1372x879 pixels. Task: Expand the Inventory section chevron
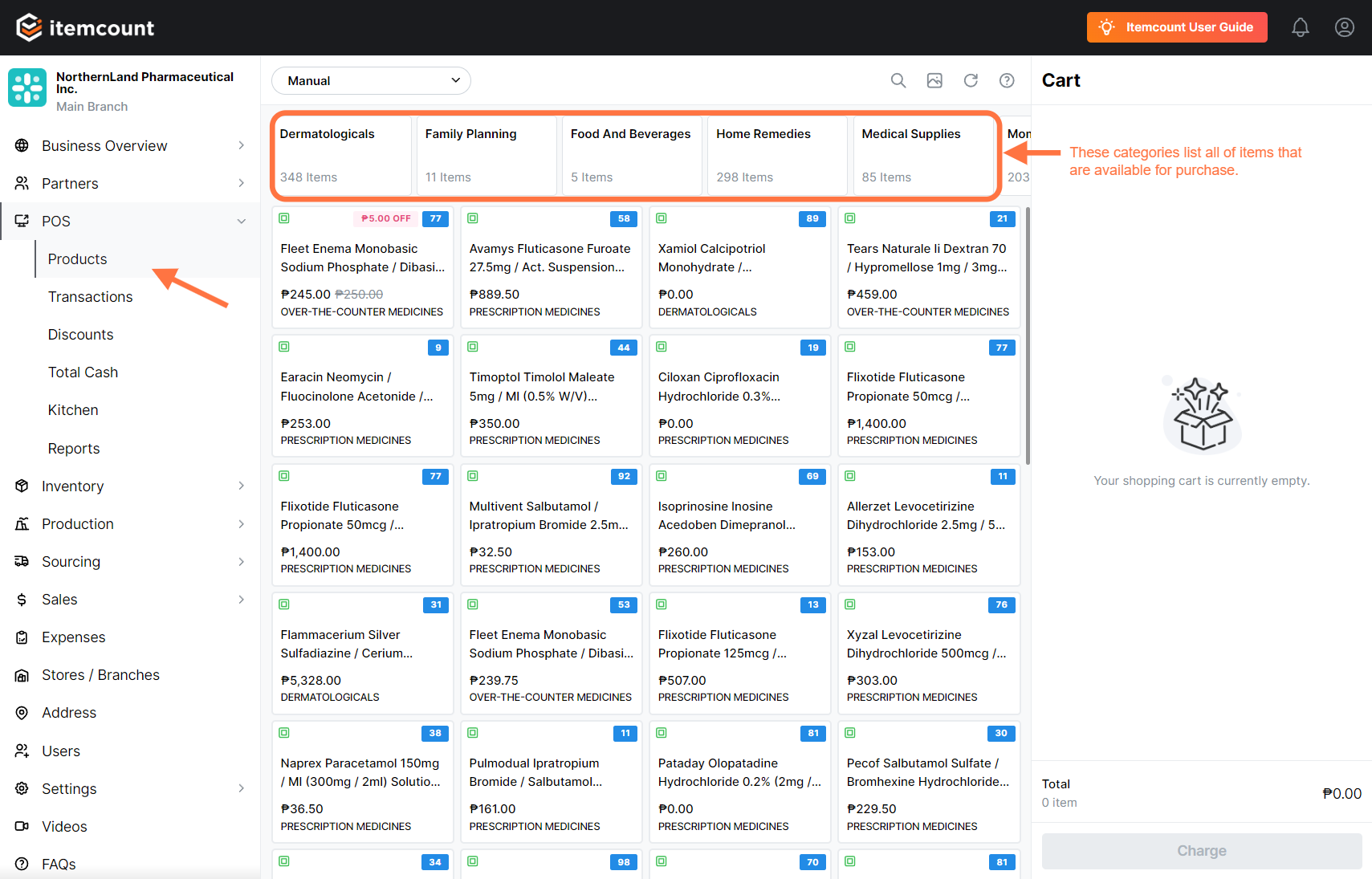coord(242,486)
